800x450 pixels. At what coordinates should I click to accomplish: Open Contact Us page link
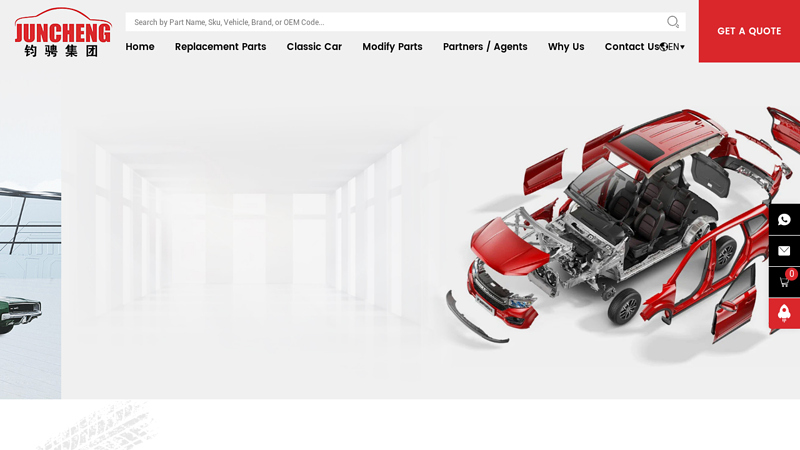pyautogui.click(x=632, y=47)
